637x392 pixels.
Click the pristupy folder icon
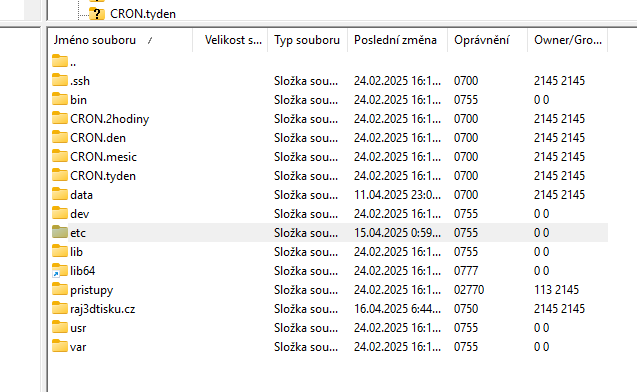click(60, 289)
